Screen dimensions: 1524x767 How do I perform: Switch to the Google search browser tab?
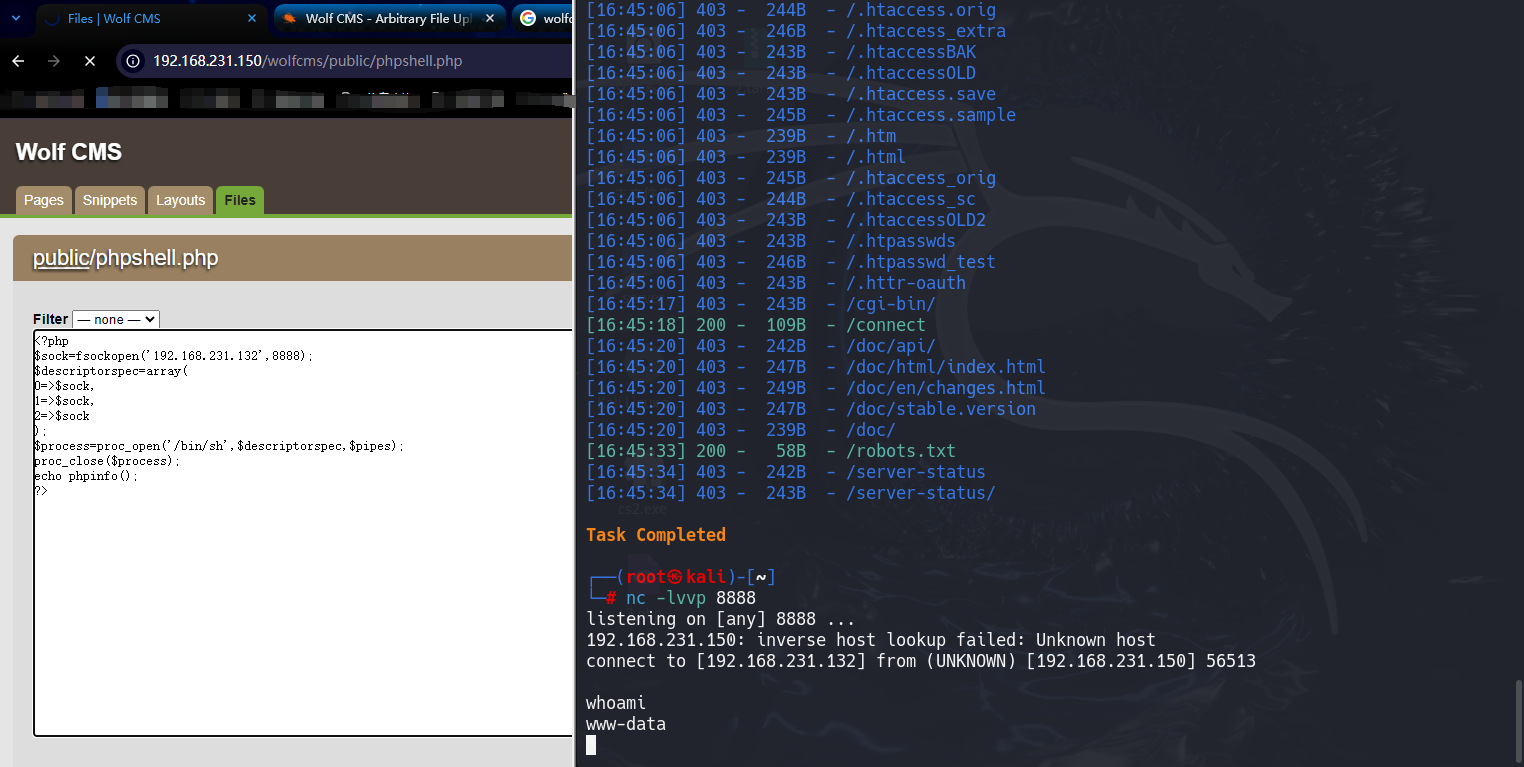(x=543, y=18)
